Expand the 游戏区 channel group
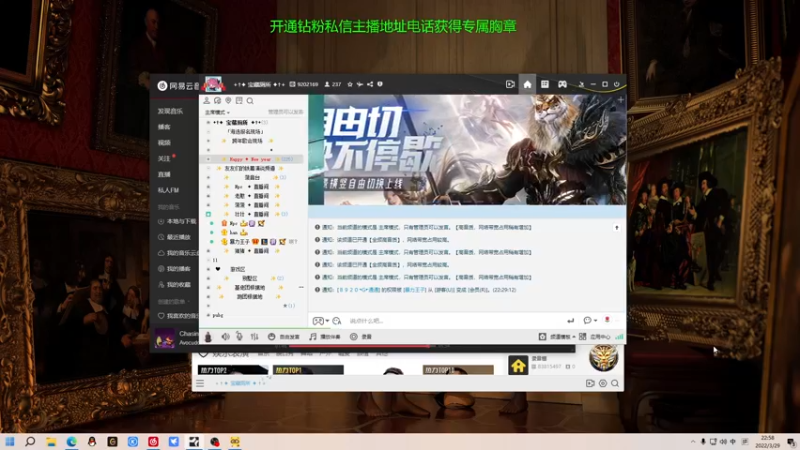This screenshot has height=450, width=800. 208,269
